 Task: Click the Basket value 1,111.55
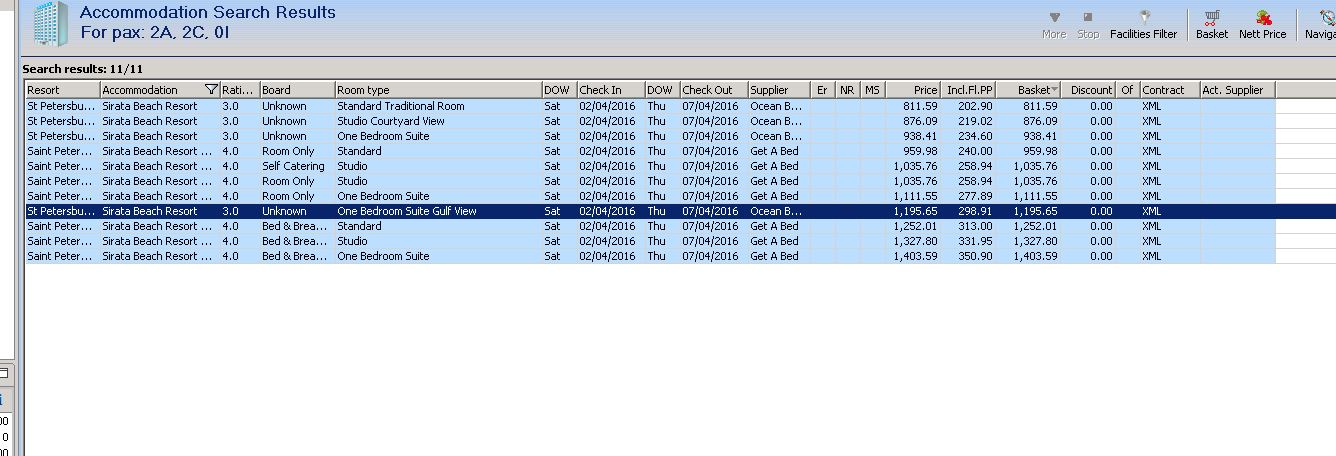point(1035,196)
